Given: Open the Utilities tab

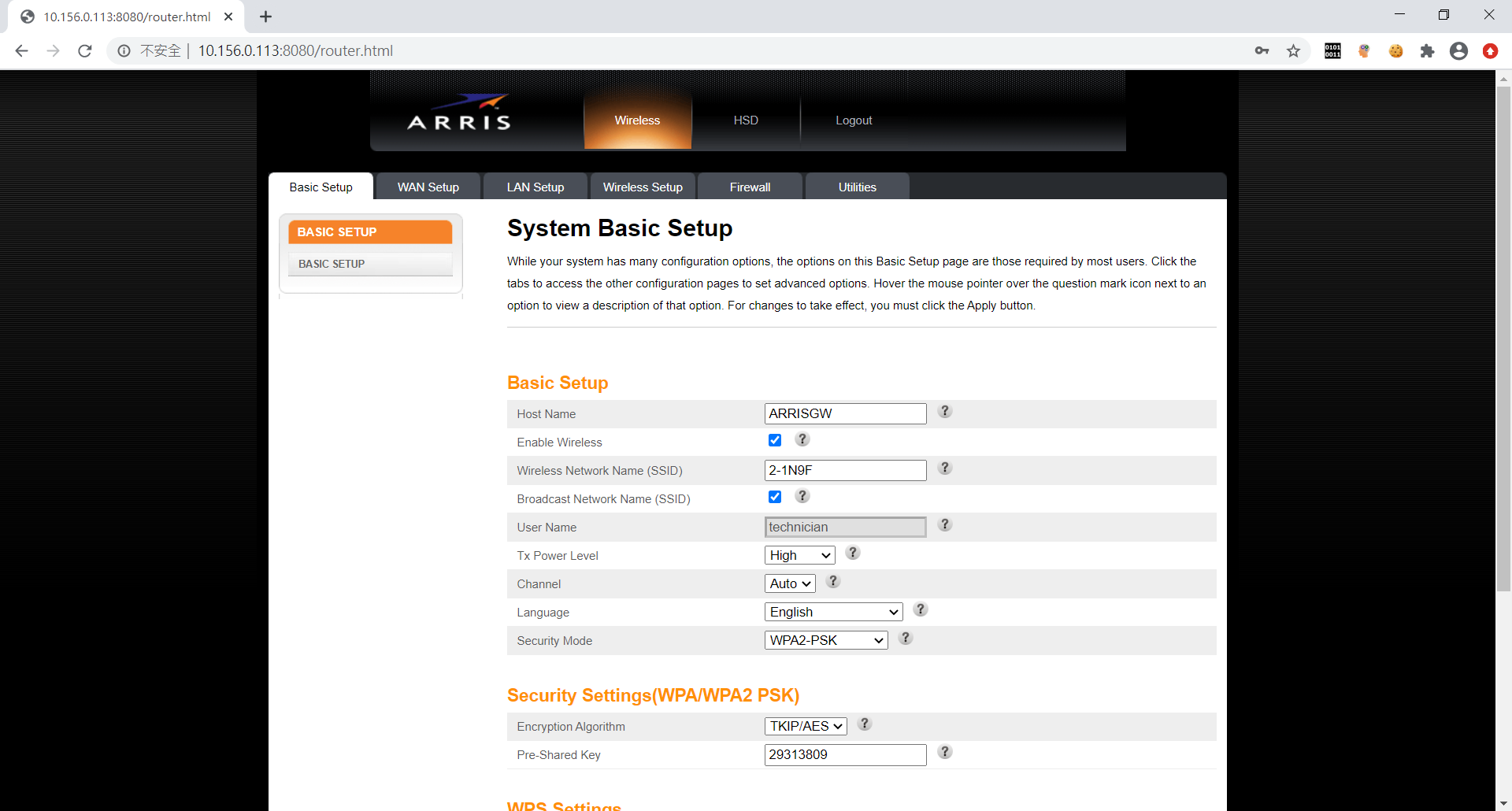Looking at the screenshot, I should tap(857, 187).
